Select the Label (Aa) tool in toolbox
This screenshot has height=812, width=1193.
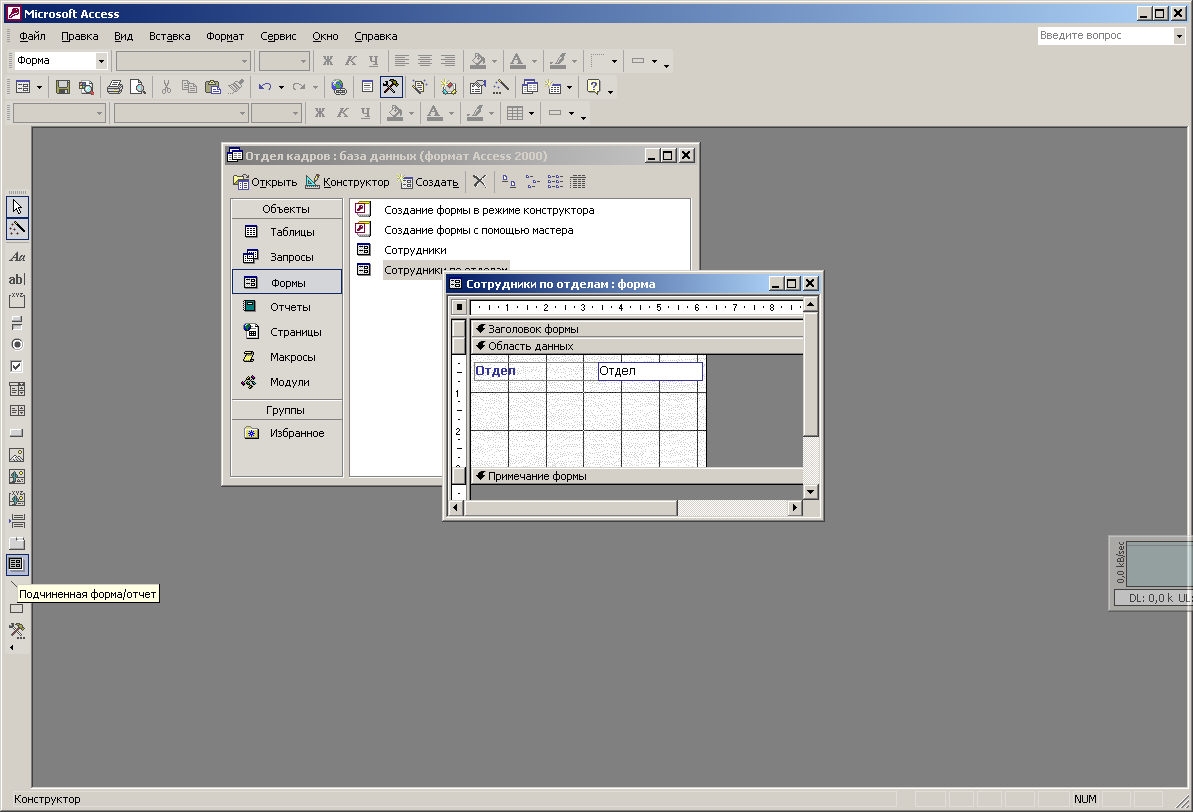(17, 257)
